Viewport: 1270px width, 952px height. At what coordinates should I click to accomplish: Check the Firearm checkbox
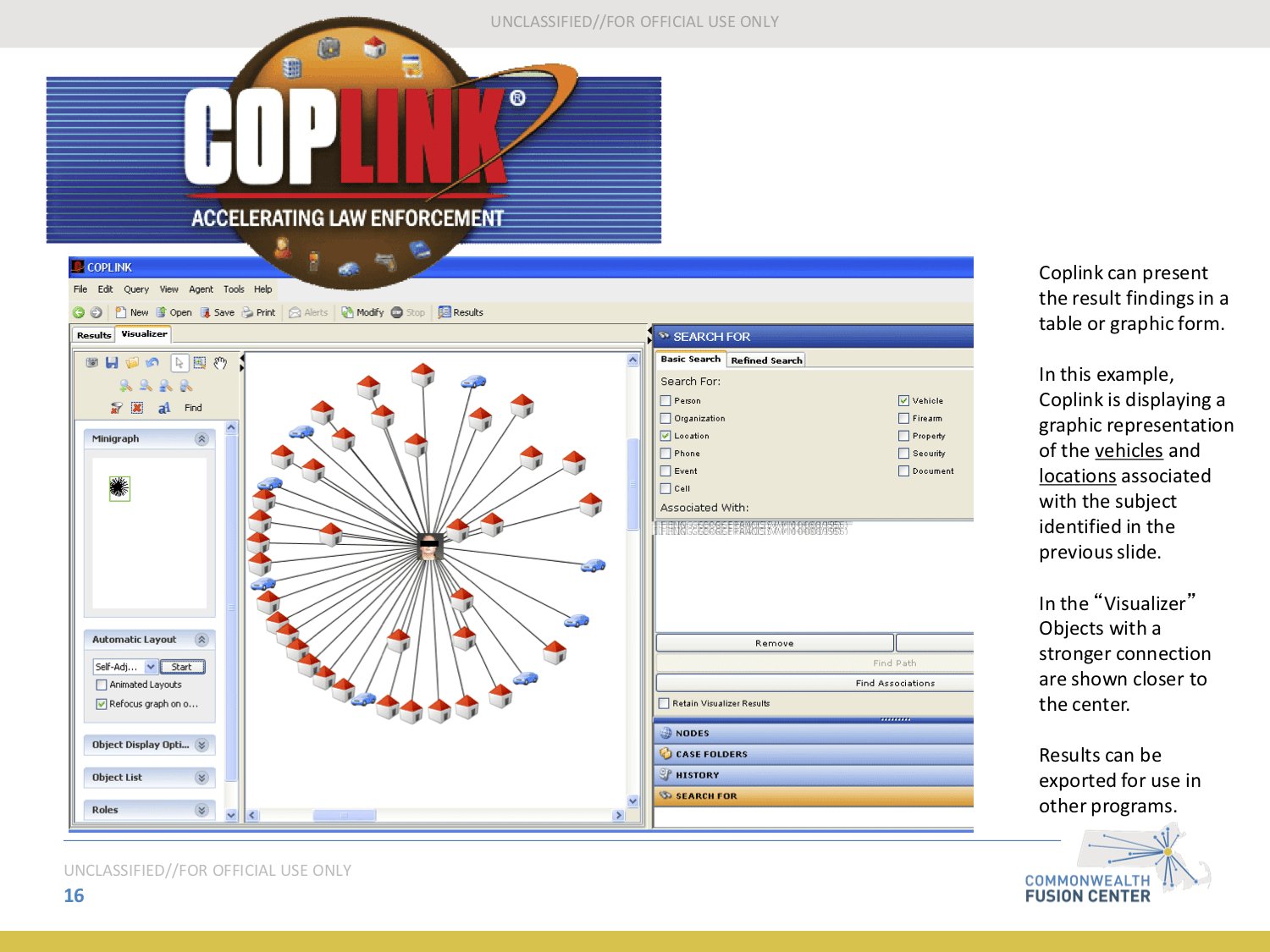tap(904, 418)
